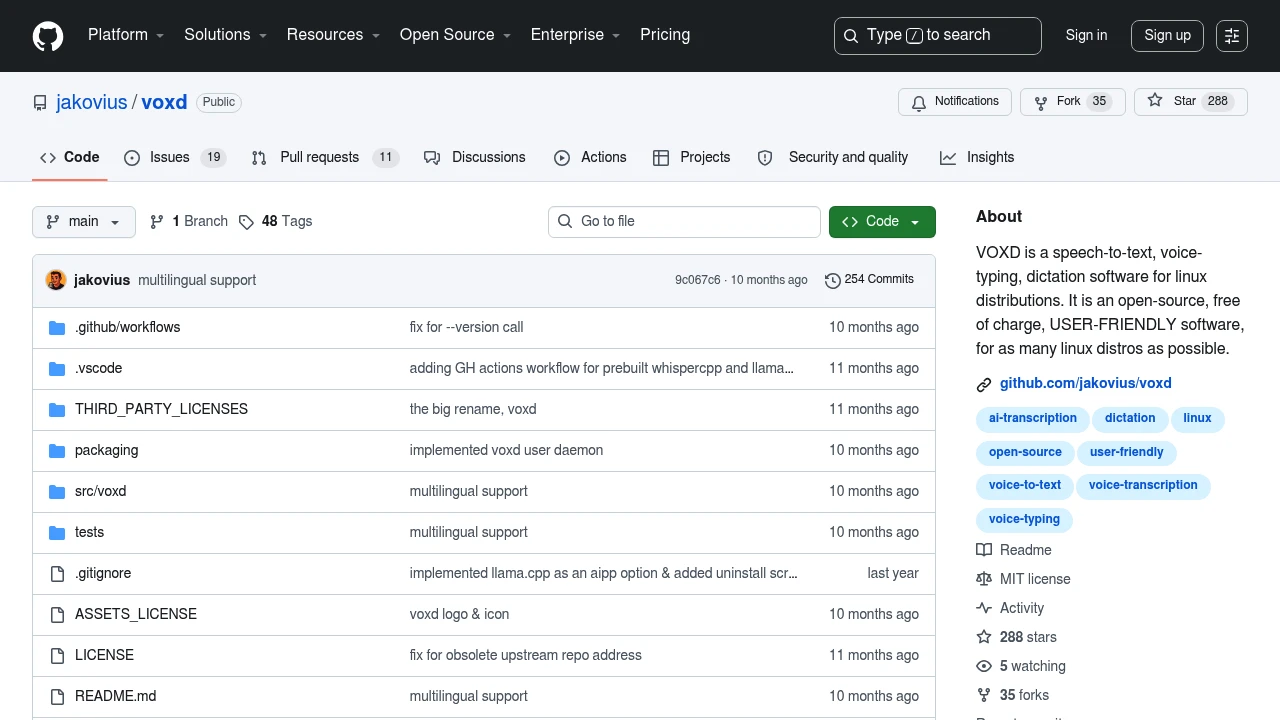Screen dimensions: 1280x720
Task: Switch to the Pull requests tab
Action: pos(325,158)
